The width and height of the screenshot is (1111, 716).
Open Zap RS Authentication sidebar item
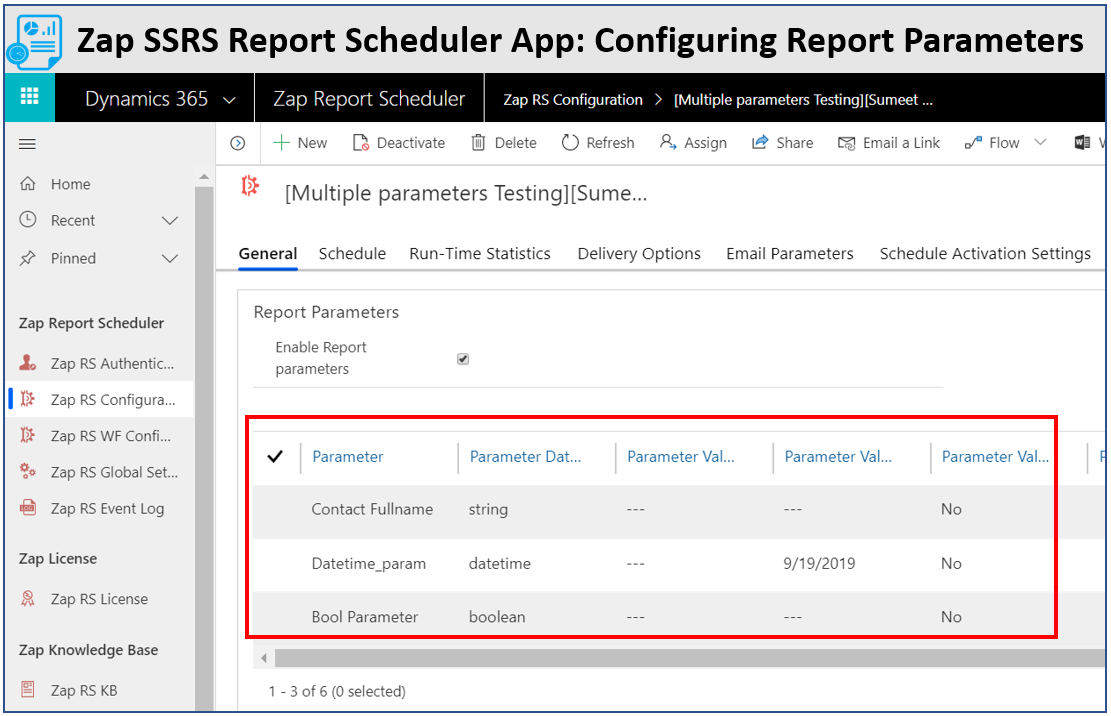(99, 363)
